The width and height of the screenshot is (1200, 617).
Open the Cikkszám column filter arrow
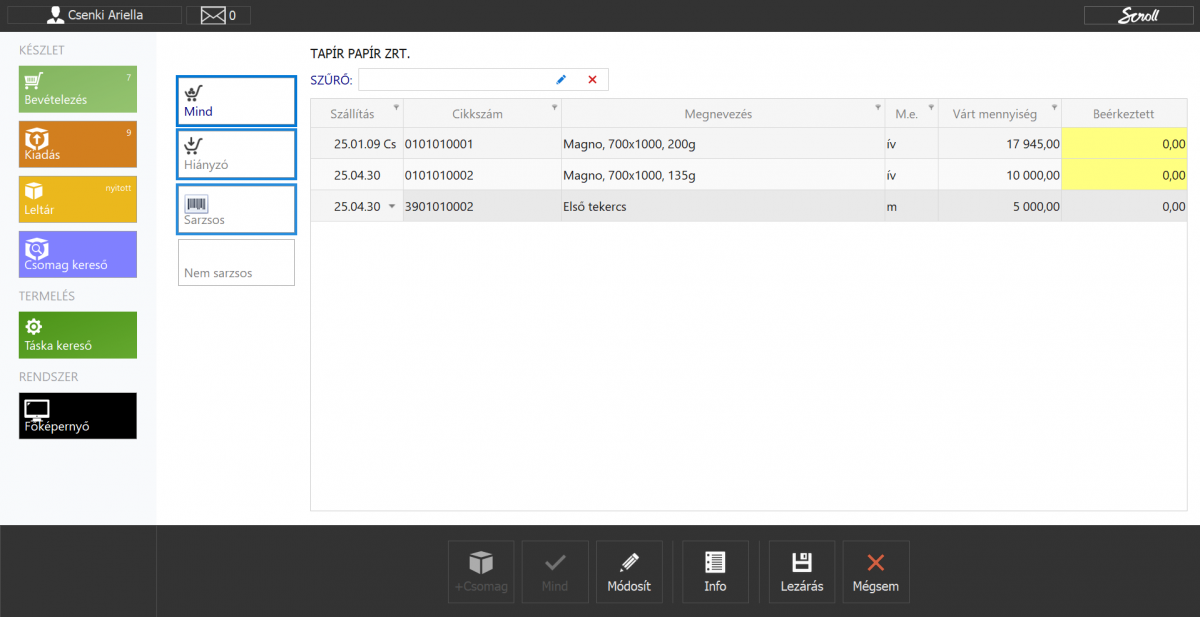coord(555,107)
